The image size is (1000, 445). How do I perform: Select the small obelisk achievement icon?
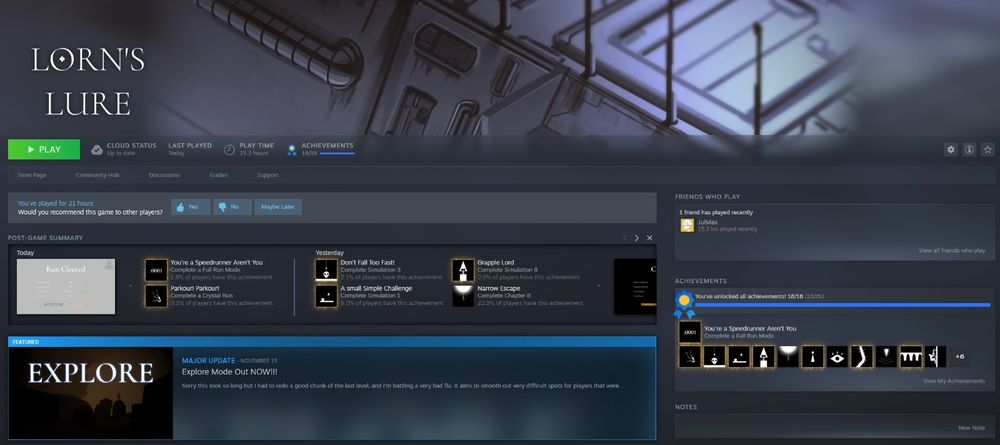point(812,357)
